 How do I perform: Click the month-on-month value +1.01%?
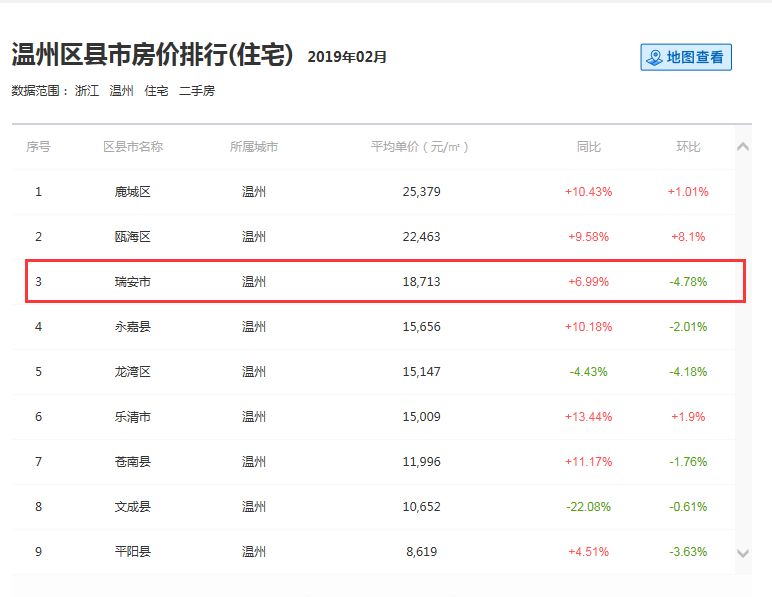[x=688, y=191]
